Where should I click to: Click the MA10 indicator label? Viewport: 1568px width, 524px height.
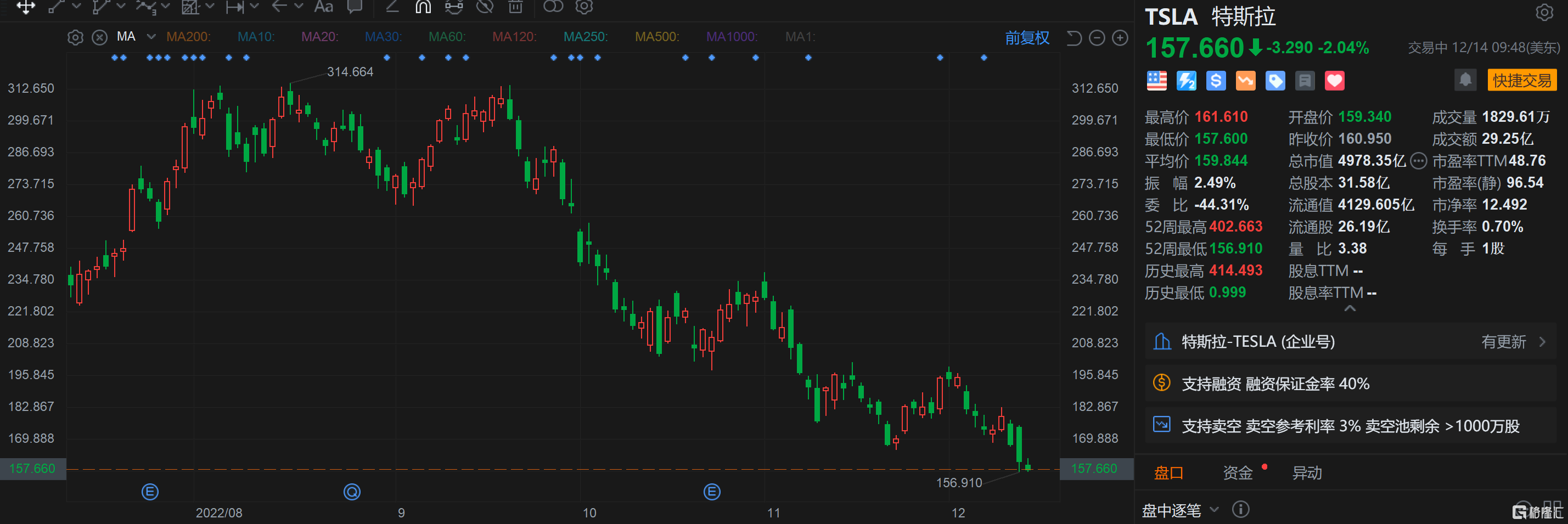click(x=256, y=37)
